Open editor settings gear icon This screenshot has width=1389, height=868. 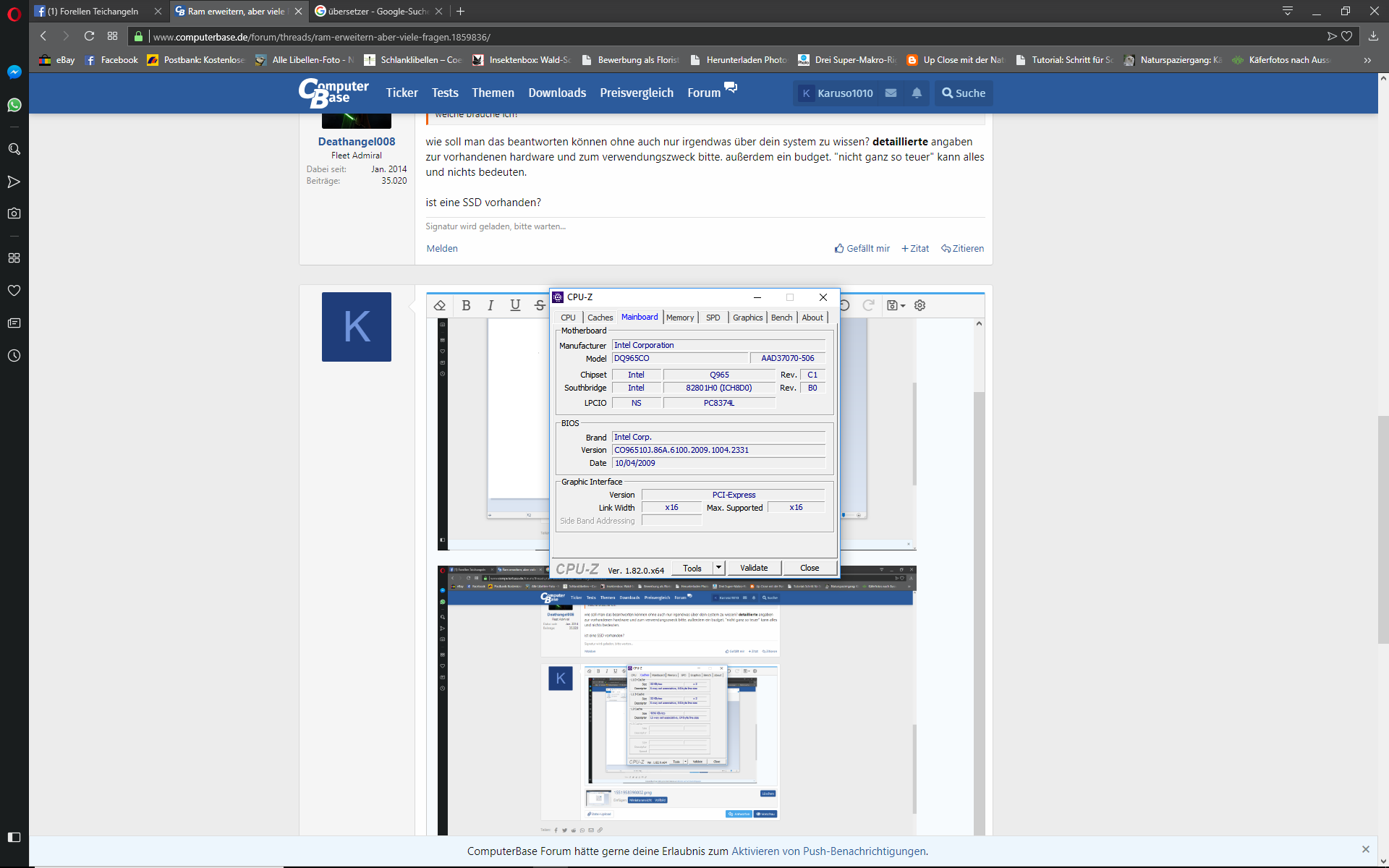[919, 305]
